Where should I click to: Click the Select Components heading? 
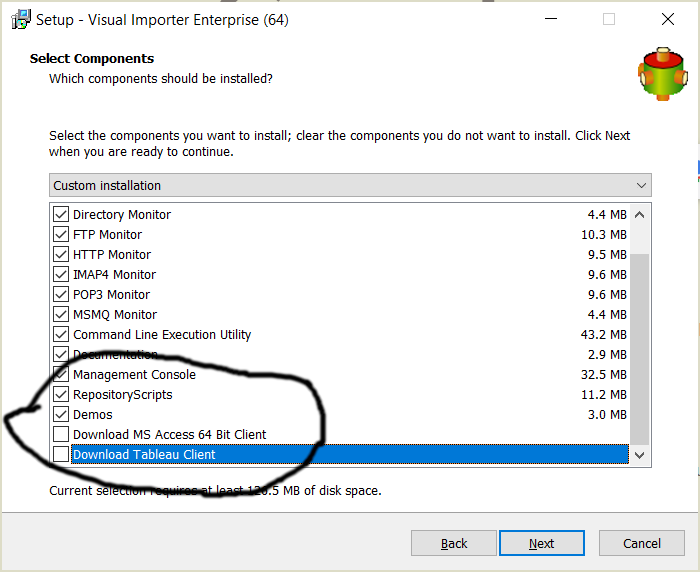tap(92, 58)
